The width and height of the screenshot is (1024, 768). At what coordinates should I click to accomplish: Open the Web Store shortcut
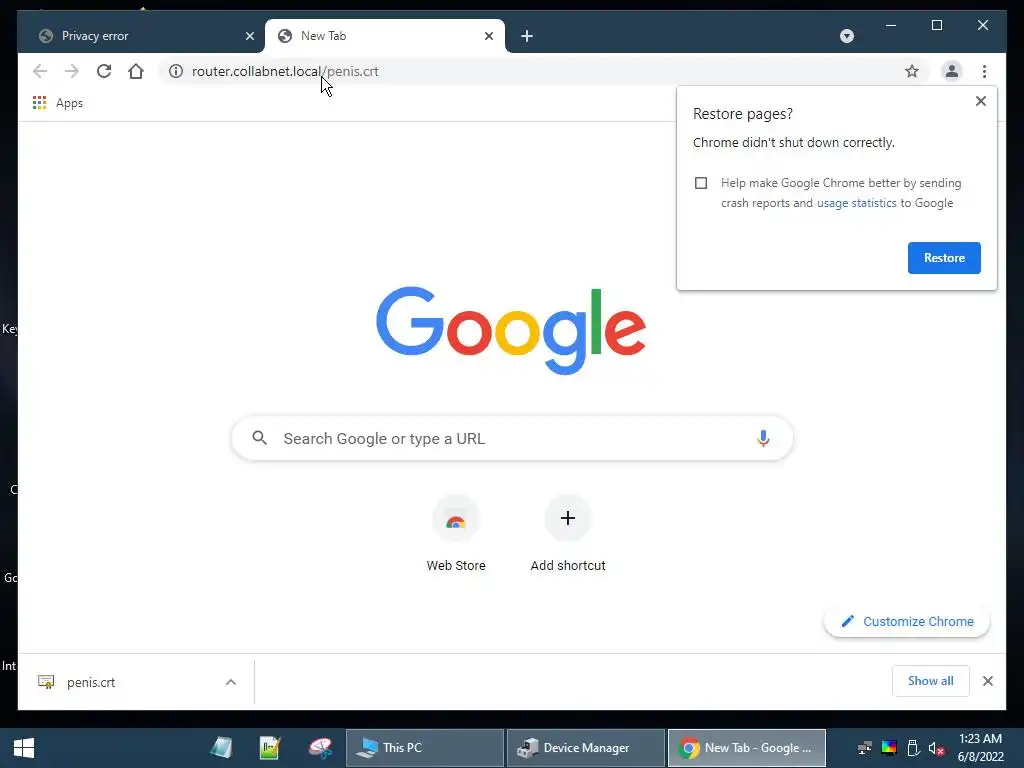click(456, 534)
